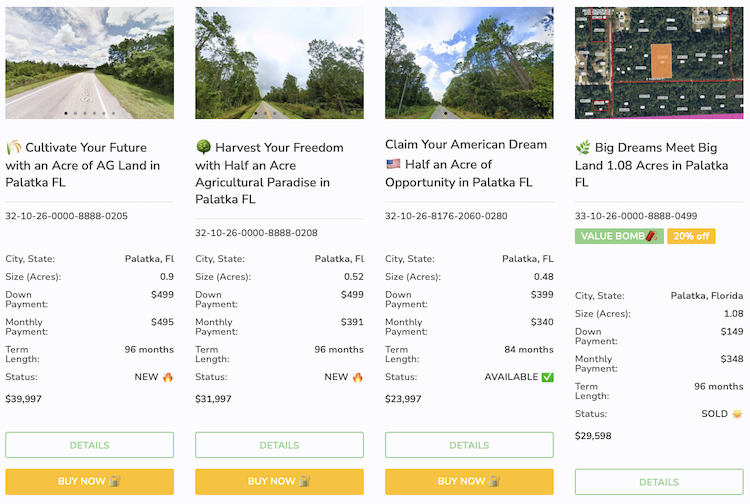Open the Harvest Your Freedom listing title
This screenshot has width=750, height=504.
click(x=269, y=173)
